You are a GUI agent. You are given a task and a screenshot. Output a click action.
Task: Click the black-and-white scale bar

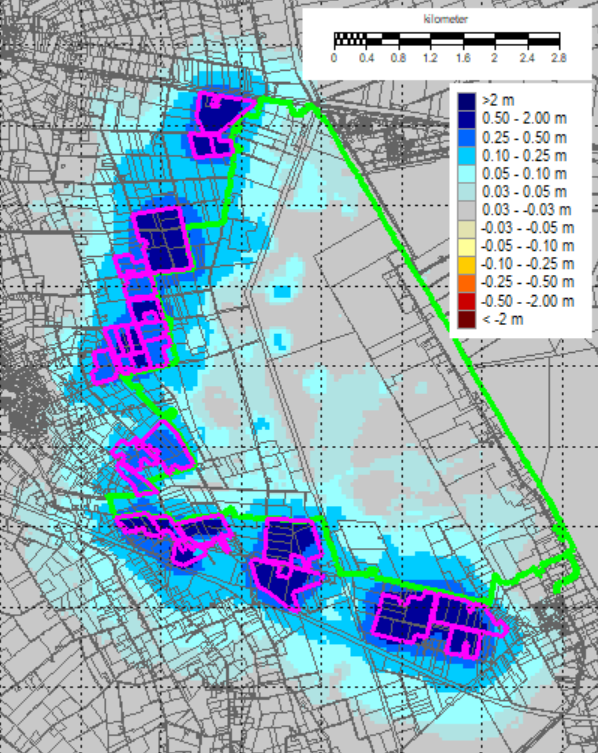pos(447,39)
